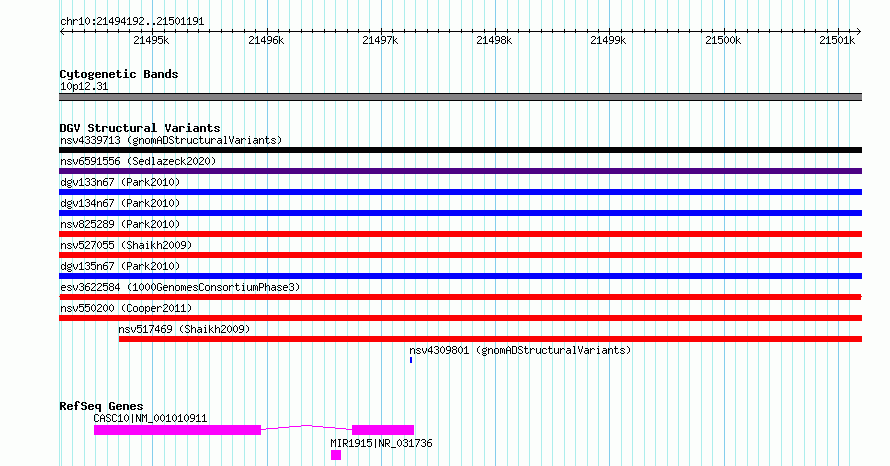Click the 21498k ruler tick label
This screenshot has width=890, height=466.
(494, 40)
